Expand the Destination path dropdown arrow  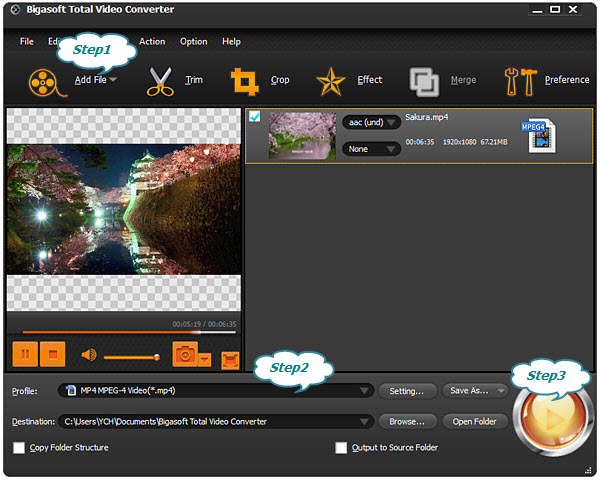(365, 422)
